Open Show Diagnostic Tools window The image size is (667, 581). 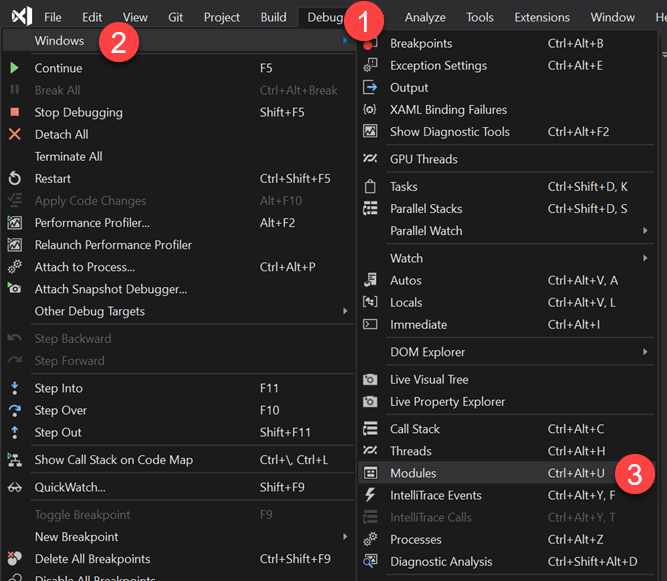coord(449,131)
